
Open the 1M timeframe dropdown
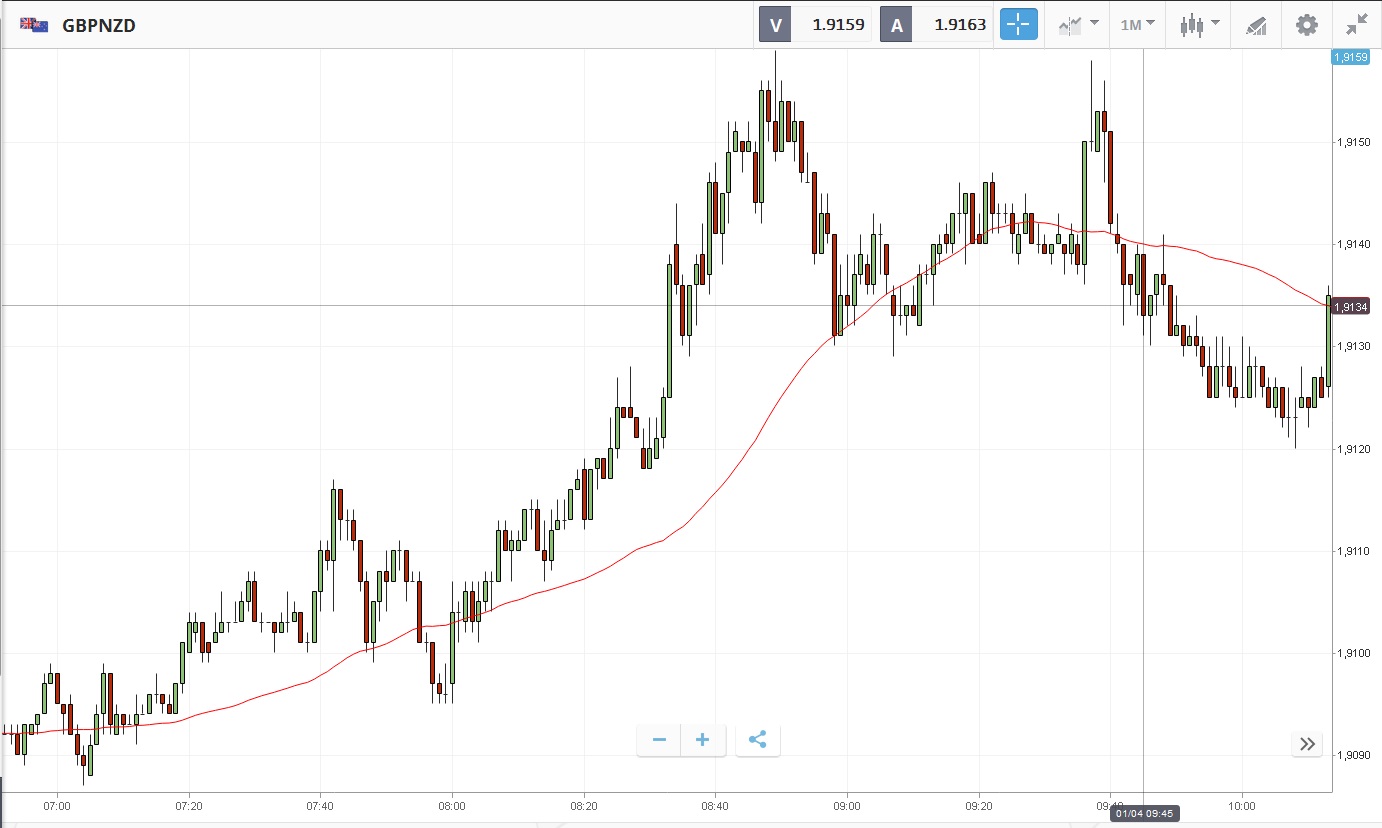coord(1138,25)
